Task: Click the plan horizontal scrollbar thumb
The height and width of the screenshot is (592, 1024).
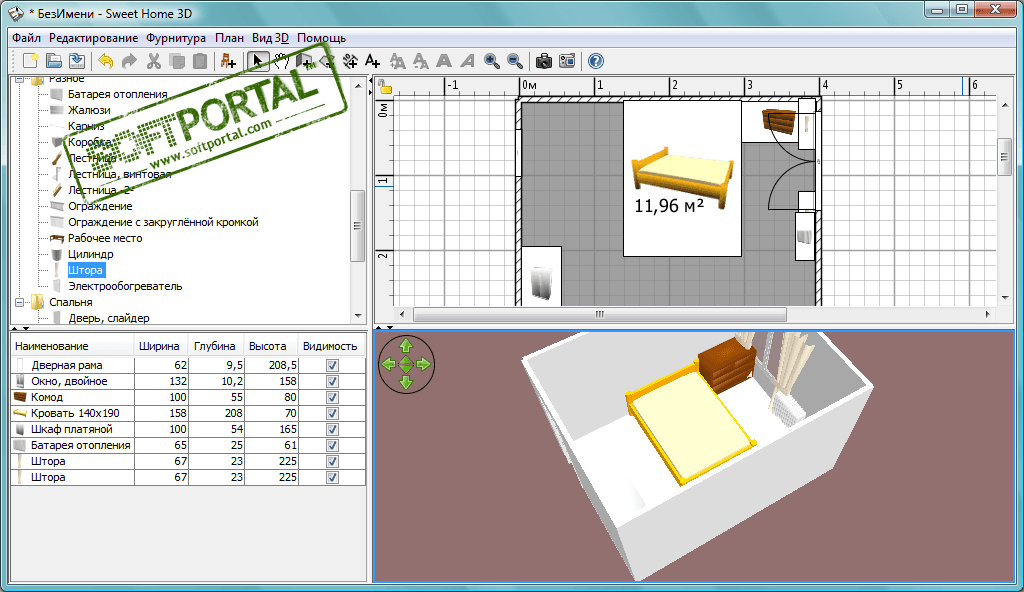Action: click(600, 314)
